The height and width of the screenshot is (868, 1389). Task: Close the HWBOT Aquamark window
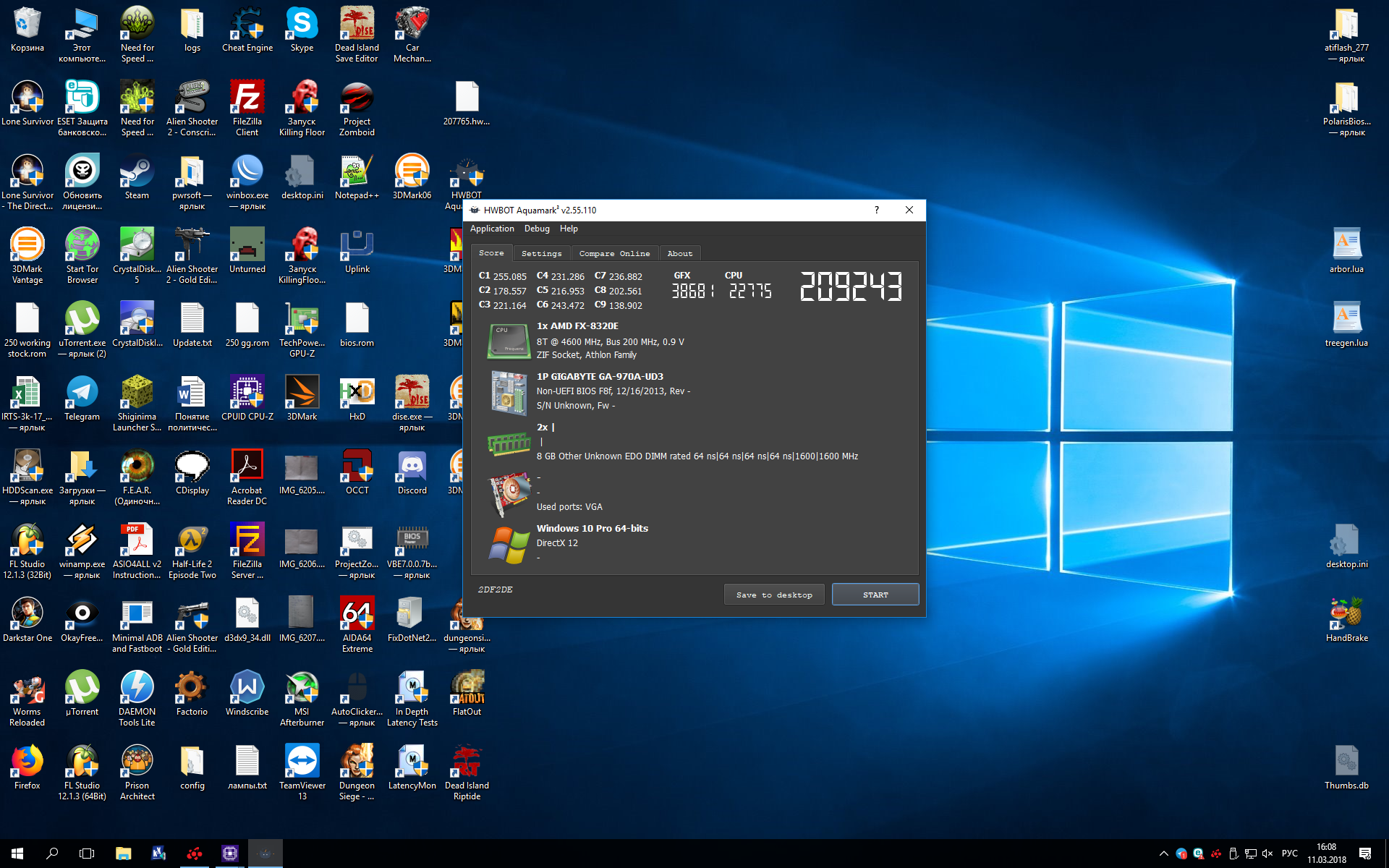pos(909,210)
